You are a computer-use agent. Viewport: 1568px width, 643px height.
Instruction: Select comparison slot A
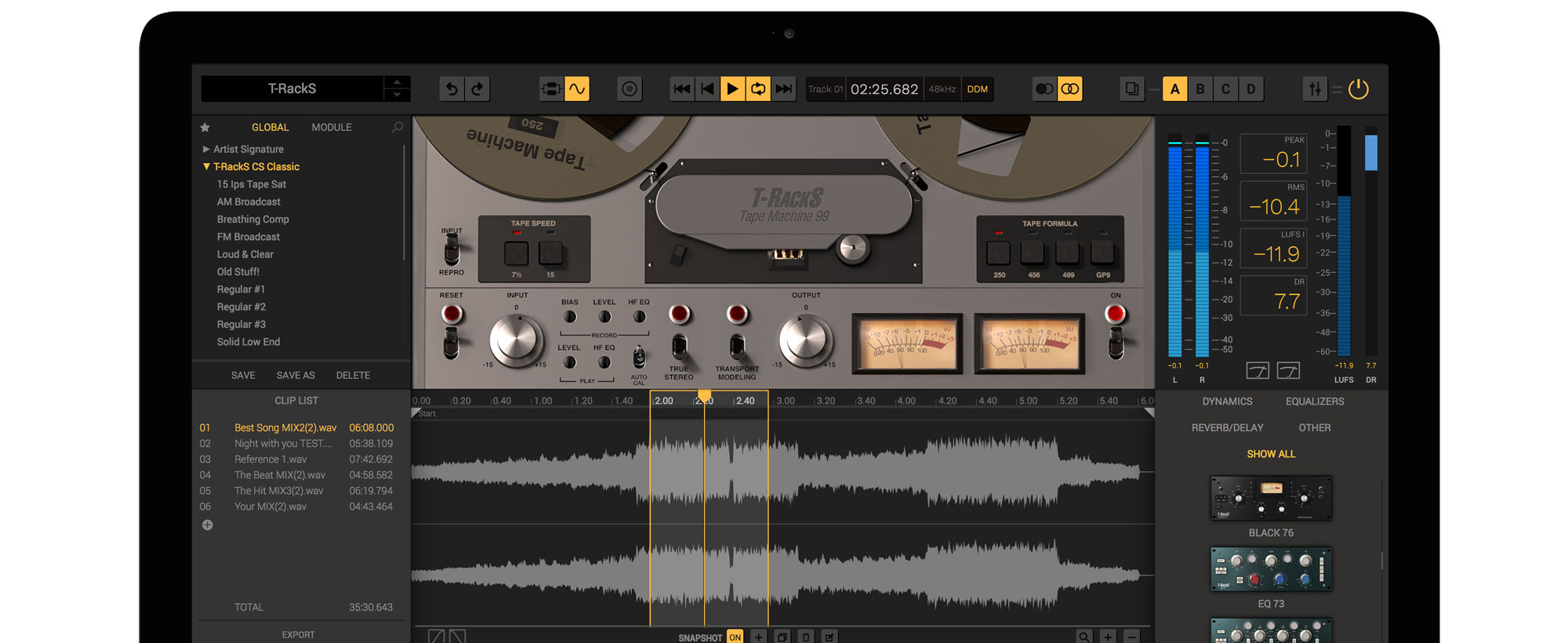coord(1174,89)
